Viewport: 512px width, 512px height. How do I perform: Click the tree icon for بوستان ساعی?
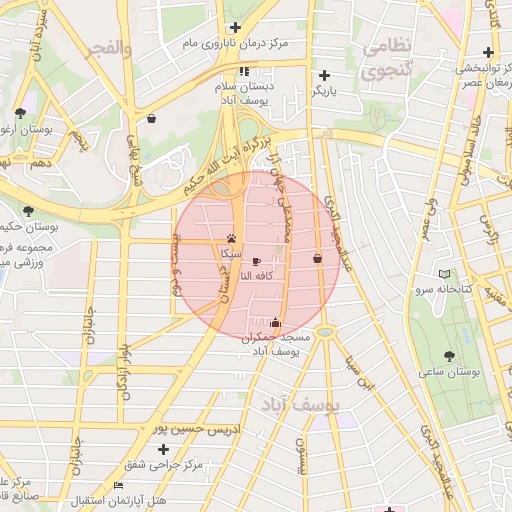point(449,356)
